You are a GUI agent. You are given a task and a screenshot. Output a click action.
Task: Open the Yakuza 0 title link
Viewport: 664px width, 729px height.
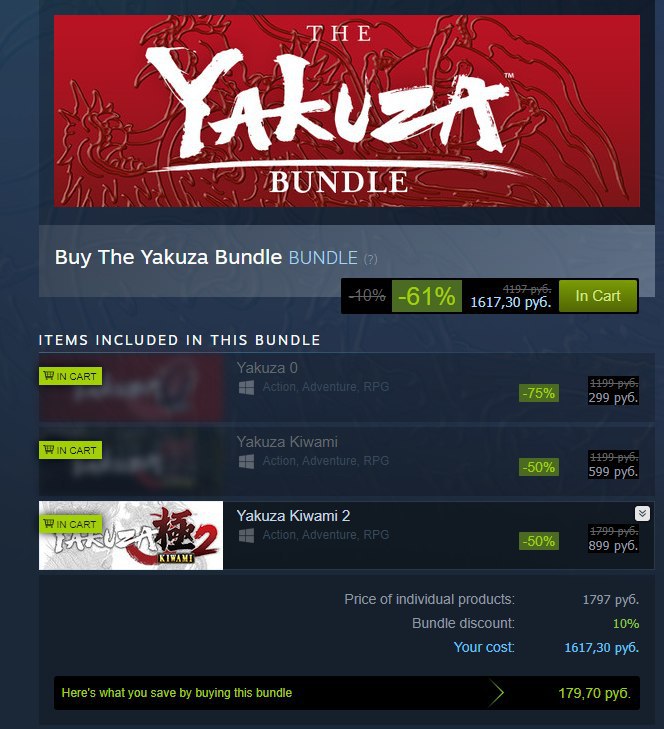(267, 368)
